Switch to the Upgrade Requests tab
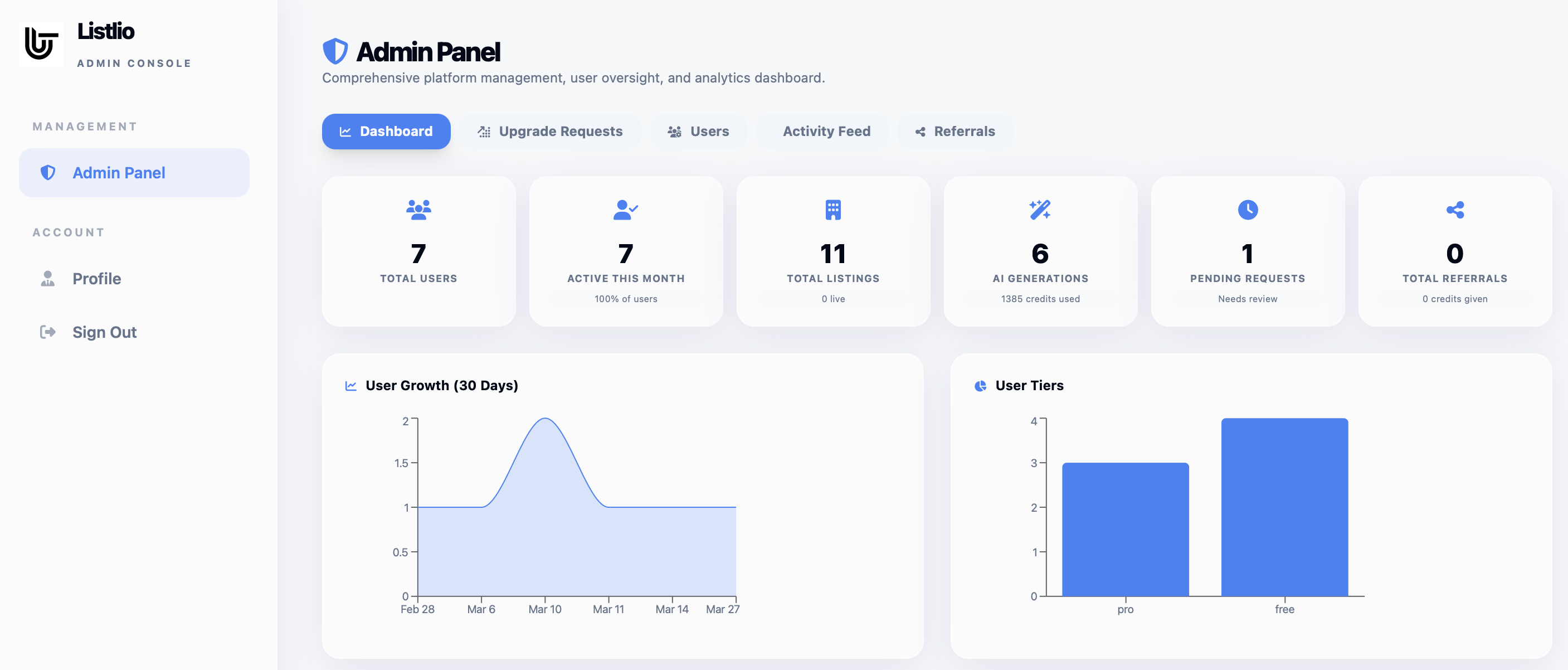Image resolution: width=1568 pixels, height=670 pixels. pos(551,132)
